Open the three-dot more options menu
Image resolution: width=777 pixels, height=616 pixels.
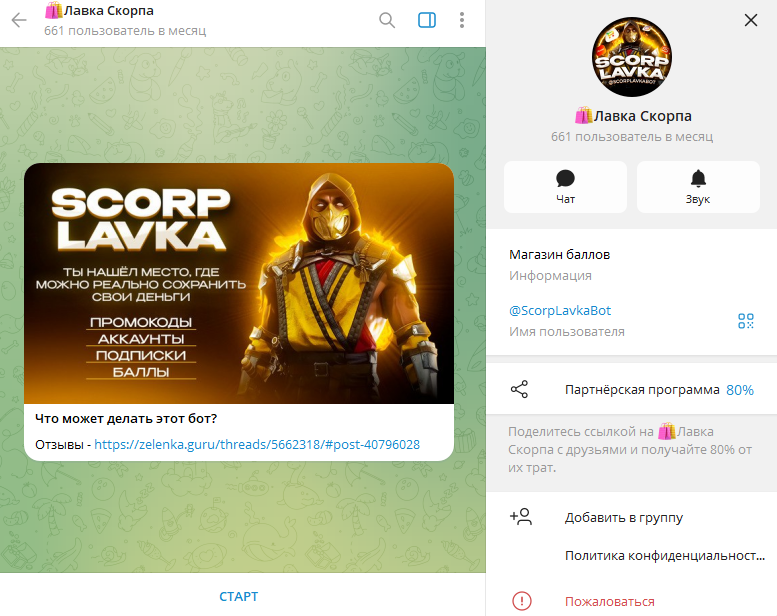462,20
